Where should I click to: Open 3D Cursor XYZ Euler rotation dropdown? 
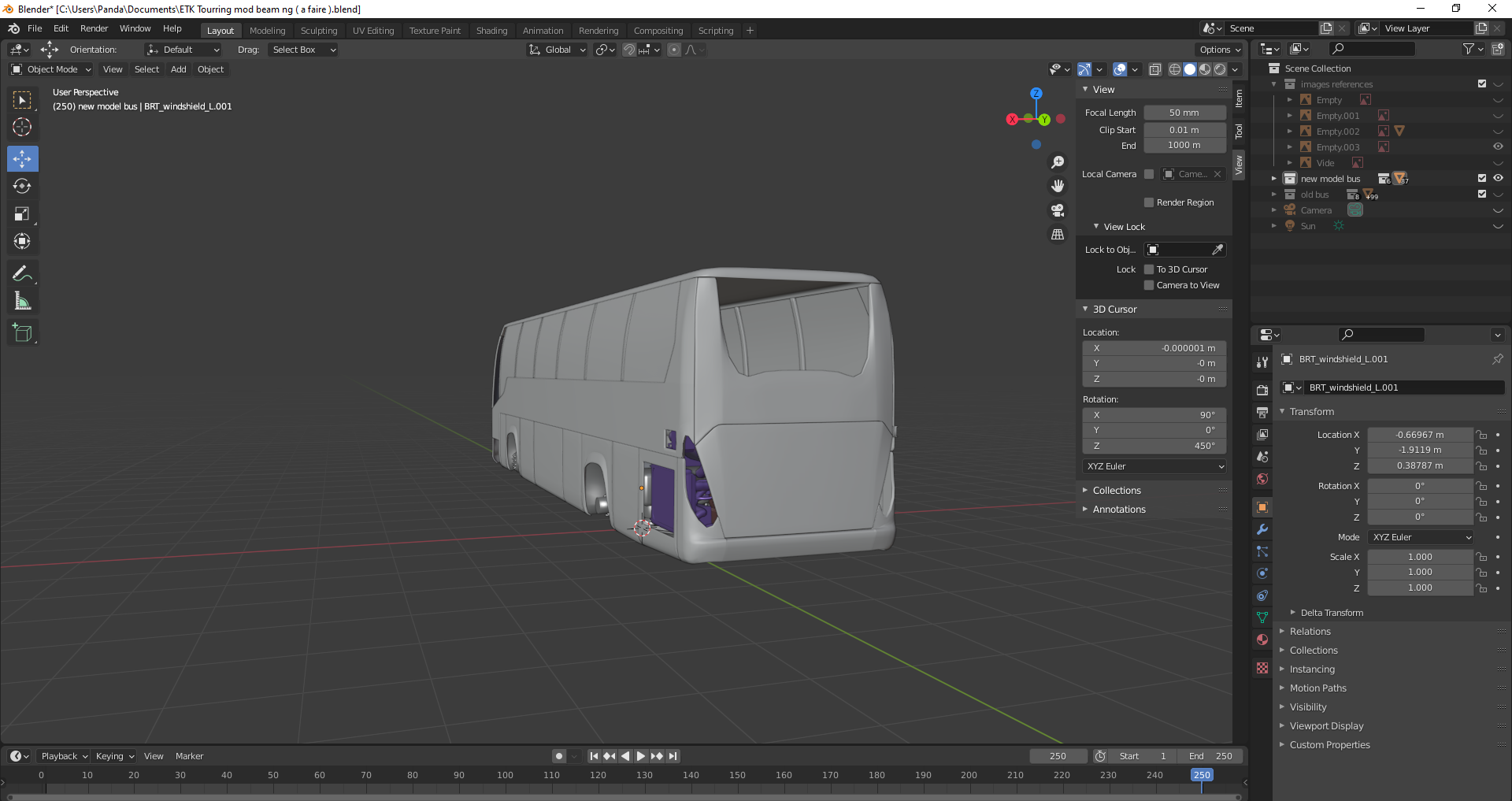click(1154, 466)
